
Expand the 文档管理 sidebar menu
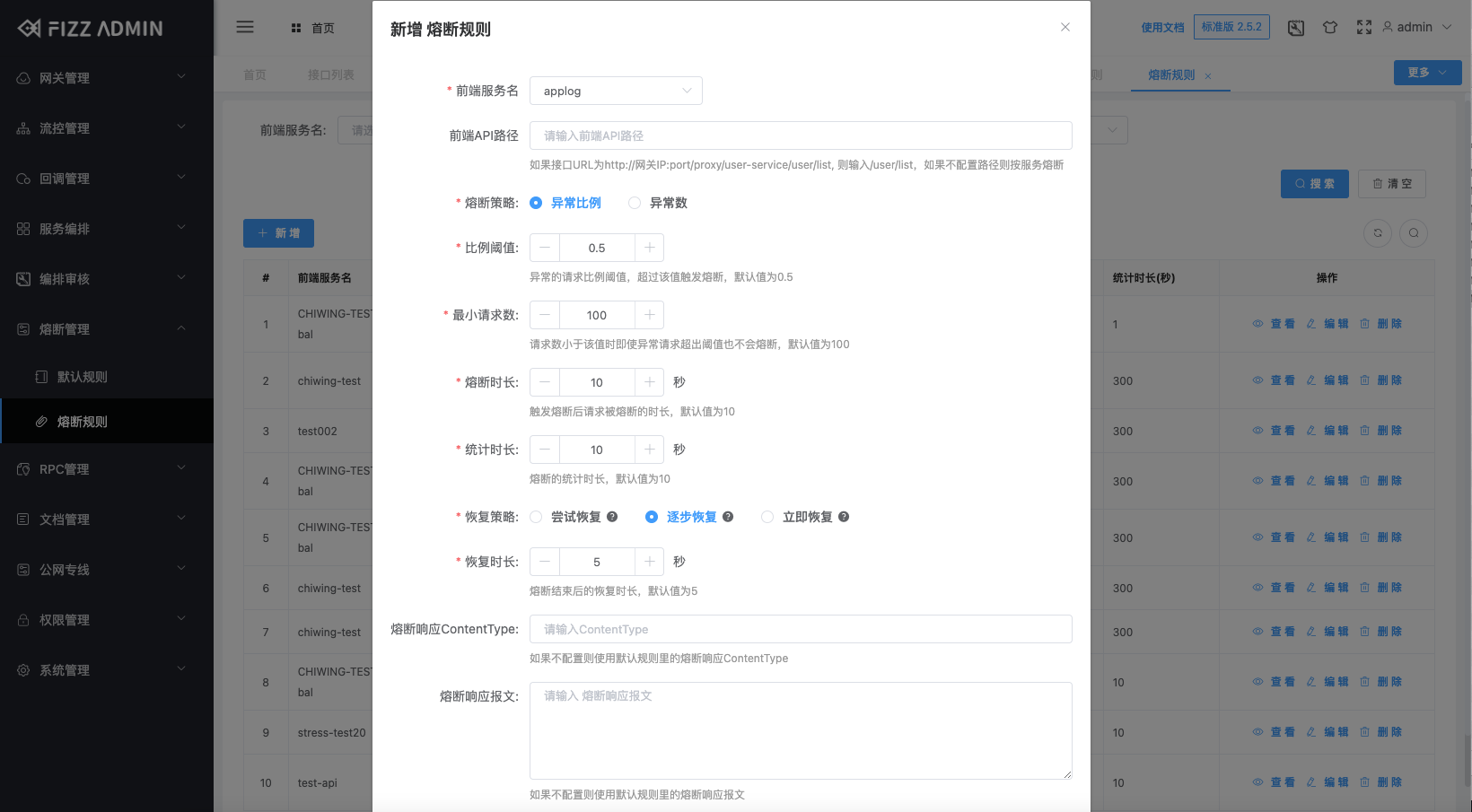[107, 520]
